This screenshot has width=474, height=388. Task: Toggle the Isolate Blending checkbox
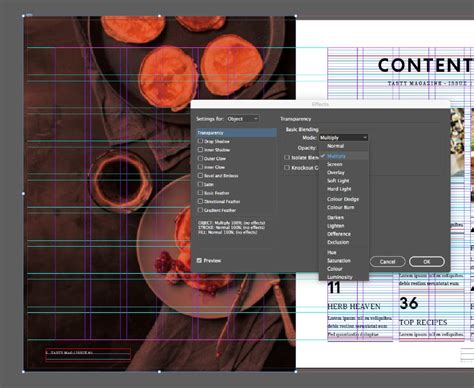[287, 157]
